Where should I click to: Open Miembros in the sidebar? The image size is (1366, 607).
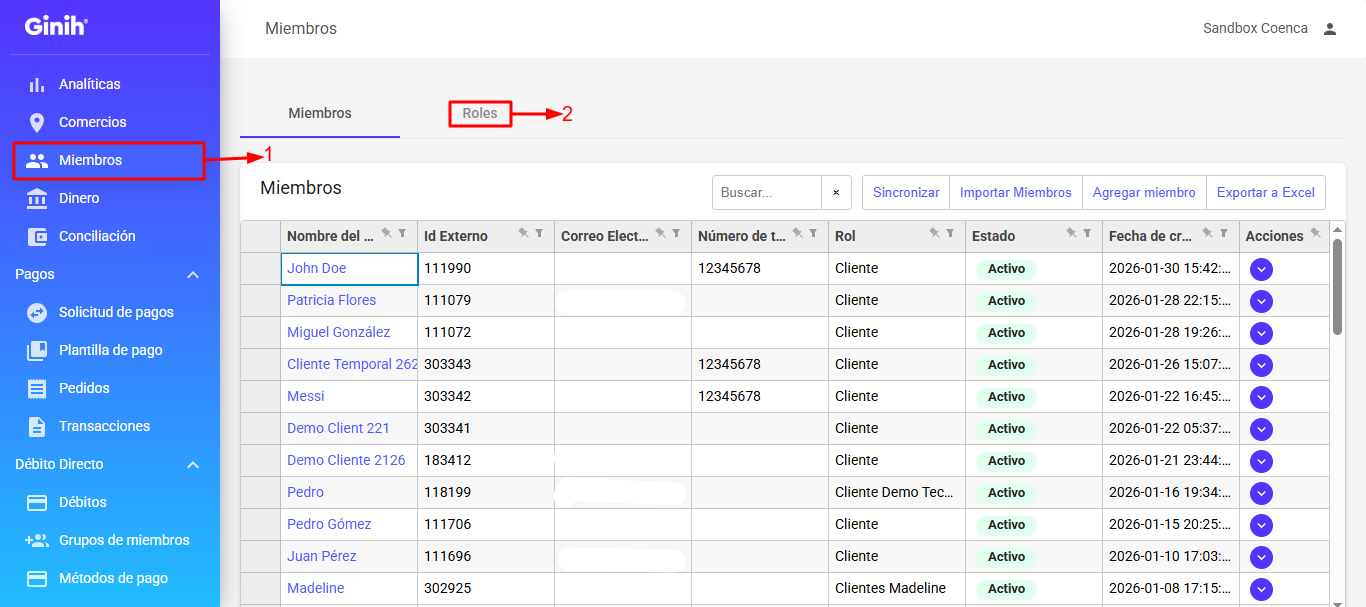tap(109, 160)
